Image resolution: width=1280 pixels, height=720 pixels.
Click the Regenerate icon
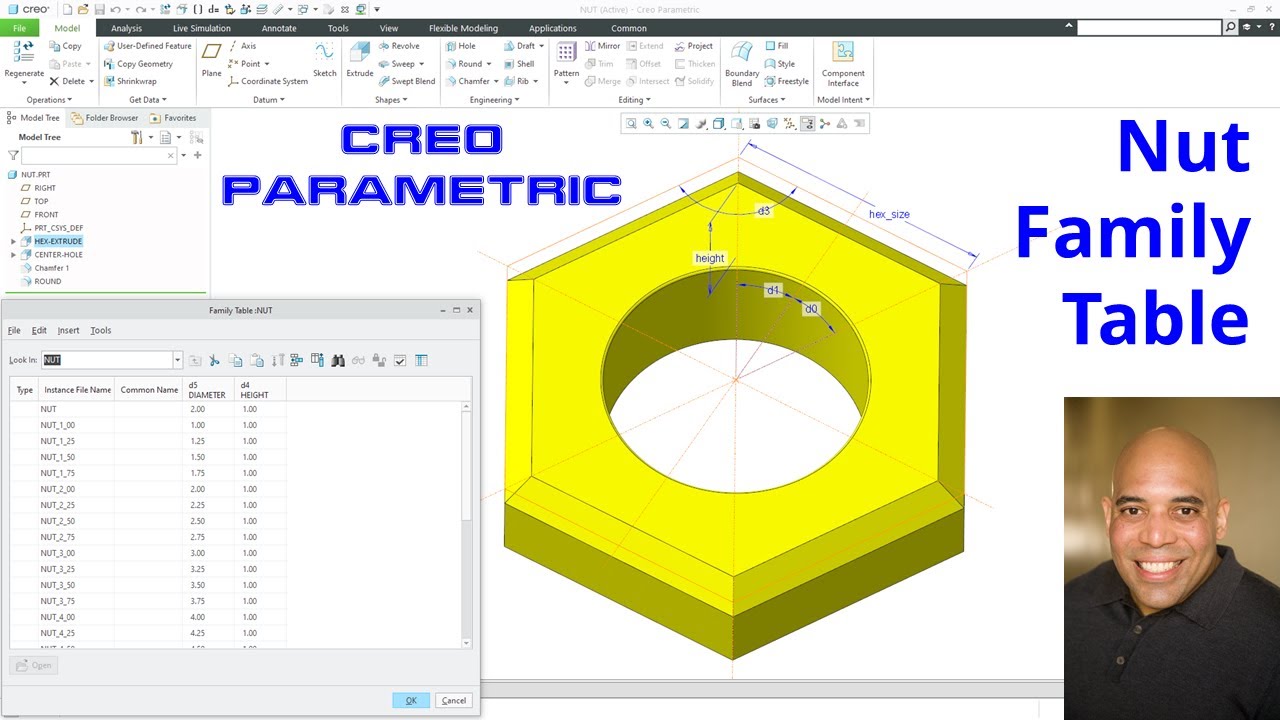point(23,53)
